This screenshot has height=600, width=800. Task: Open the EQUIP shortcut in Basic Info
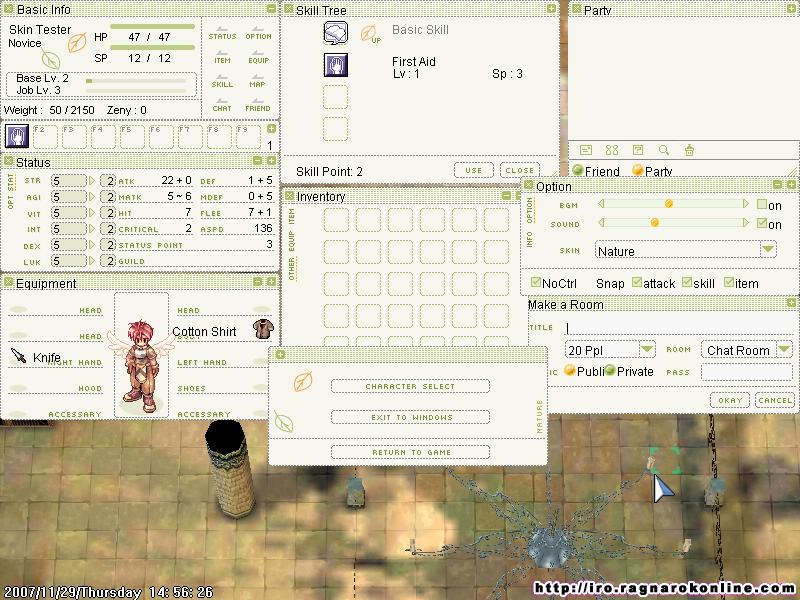coord(258,57)
